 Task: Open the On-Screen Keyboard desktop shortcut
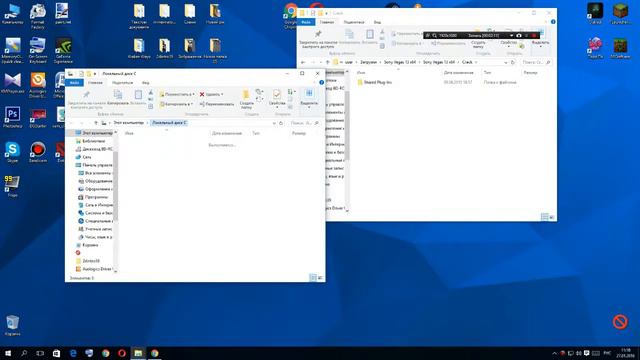point(38,51)
